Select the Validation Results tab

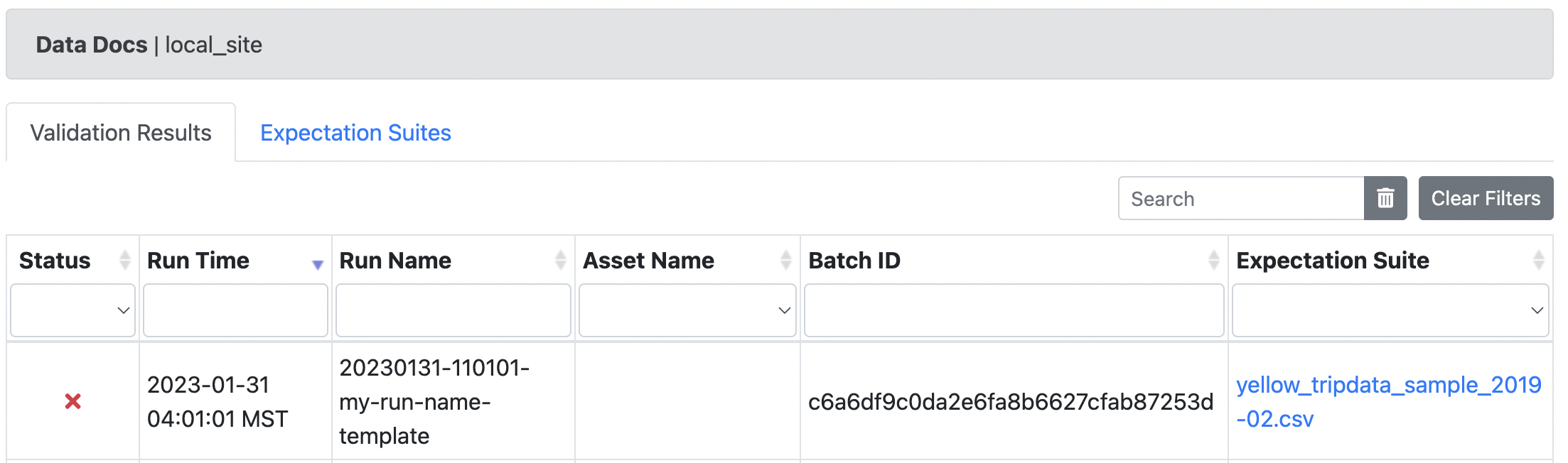click(x=119, y=132)
